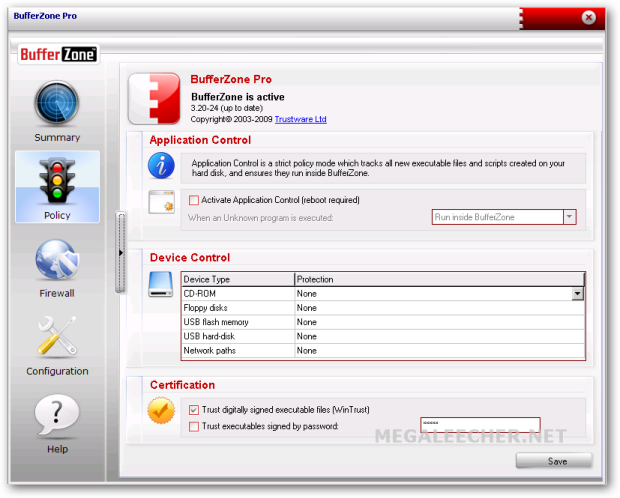Image resolution: width=620 pixels, height=498 pixels.
Task: Select the Network paths row
Action: pyautogui.click(x=383, y=350)
